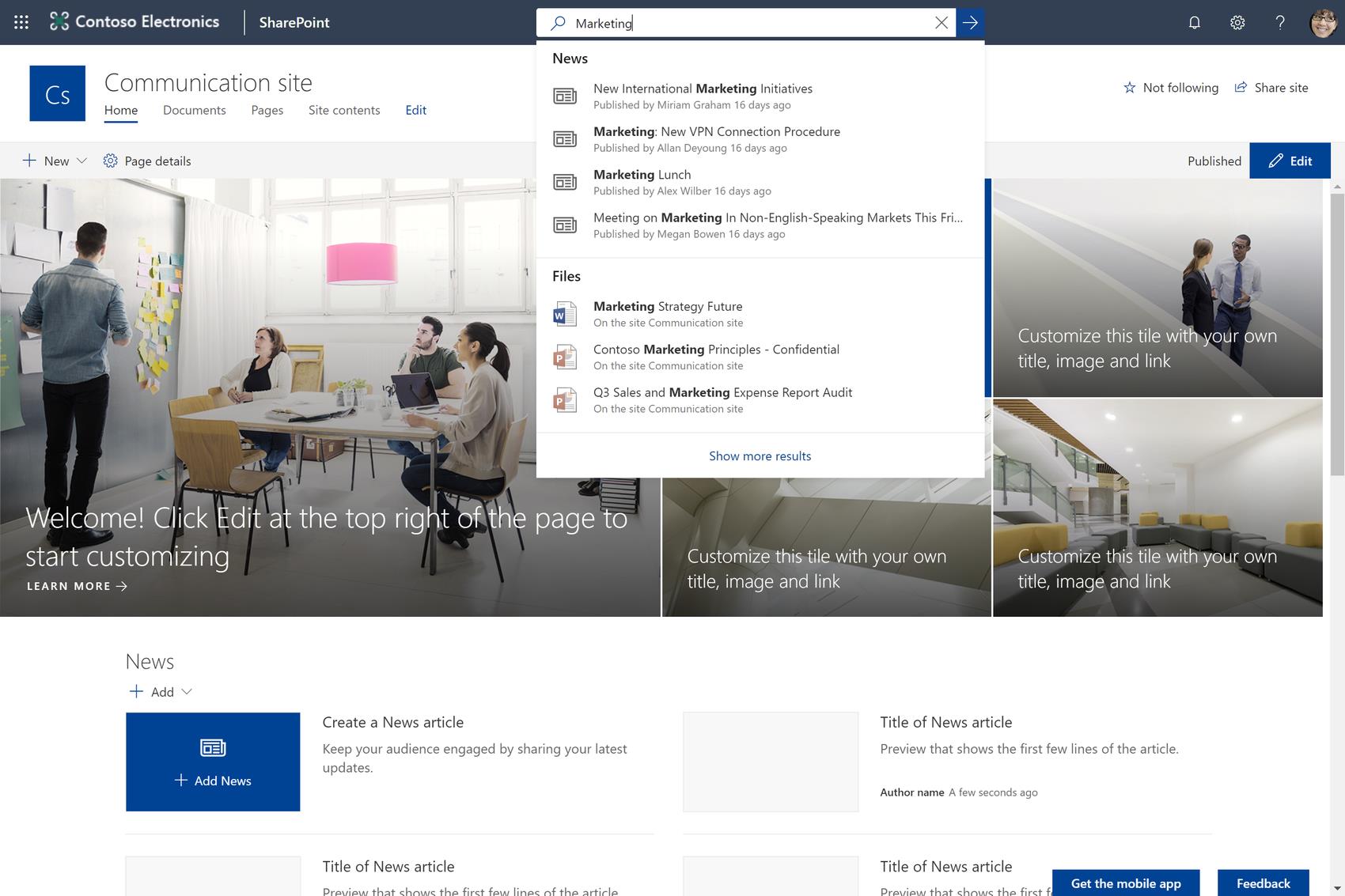
Task: Open the Welcome hero tile image
Action: [x=330, y=397]
